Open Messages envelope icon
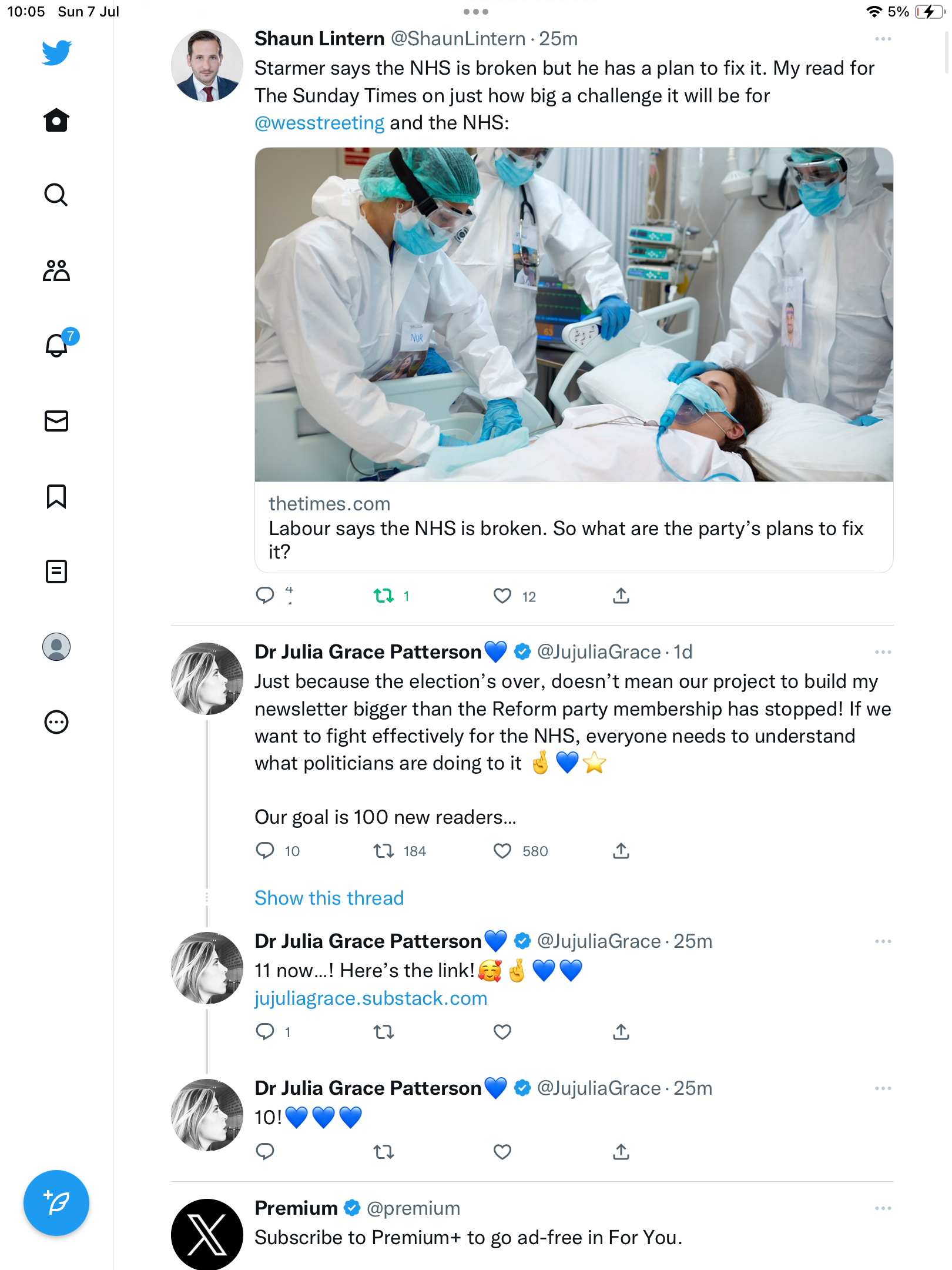Viewport: 952px width, 1270px height. 56,421
